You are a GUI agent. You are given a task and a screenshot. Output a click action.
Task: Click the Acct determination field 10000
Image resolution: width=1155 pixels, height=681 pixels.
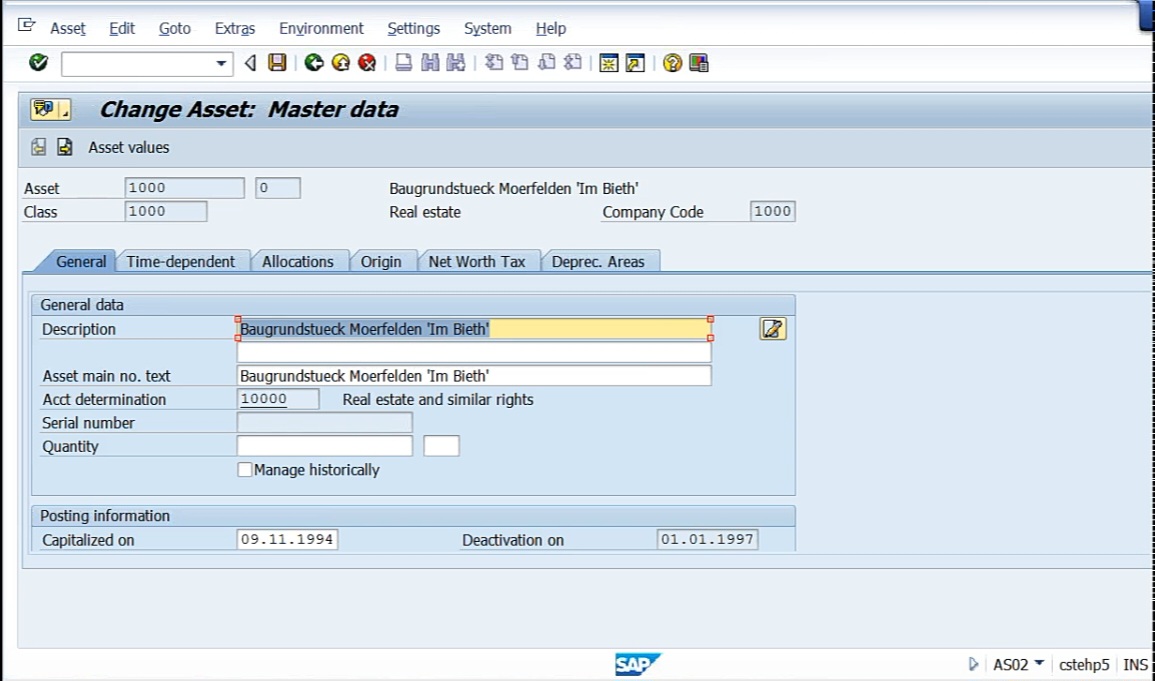coord(278,399)
